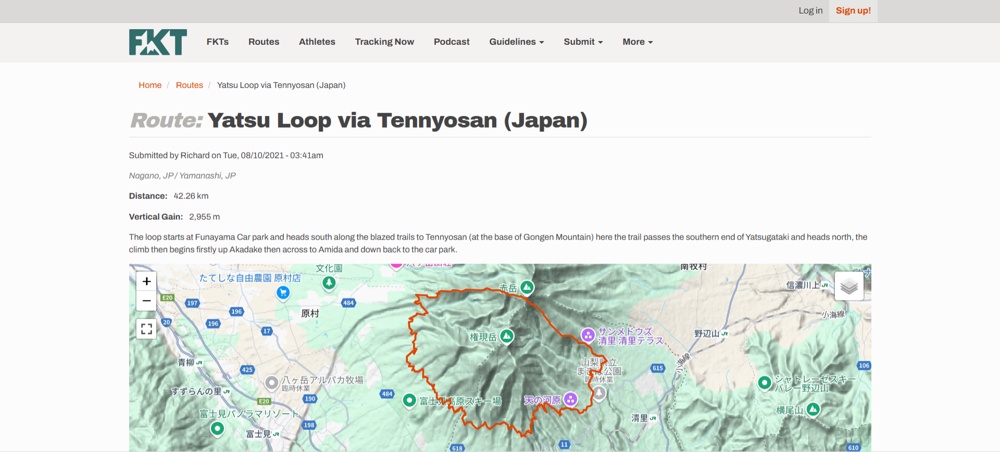Expand the More dropdown menu
Image resolution: width=1000 pixels, height=452 pixels.
[x=638, y=42]
